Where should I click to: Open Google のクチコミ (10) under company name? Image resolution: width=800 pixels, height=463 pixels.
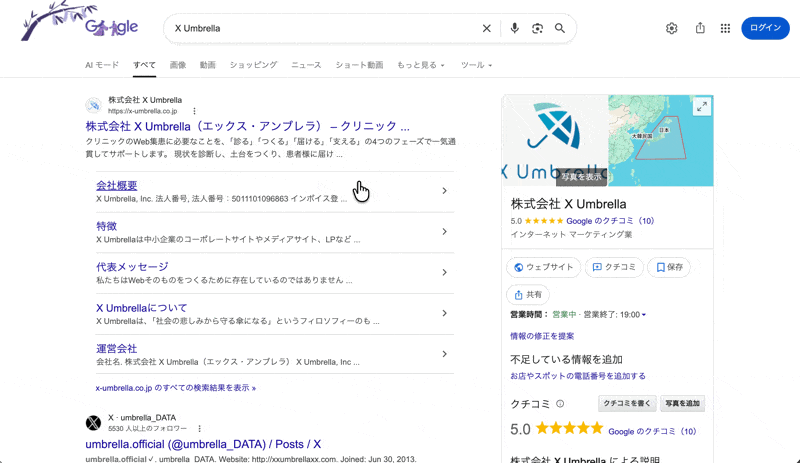tap(610, 221)
